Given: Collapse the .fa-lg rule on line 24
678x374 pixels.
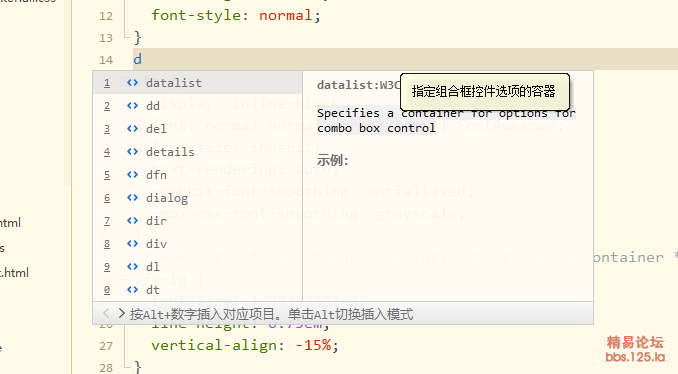Looking at the screenshot, I should coord(123,279).
